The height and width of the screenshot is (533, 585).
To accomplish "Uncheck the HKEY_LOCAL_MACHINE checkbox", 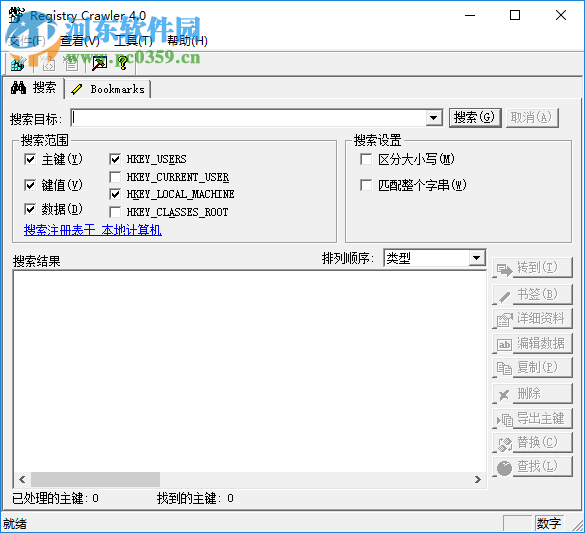I will (x=115, y=194).
